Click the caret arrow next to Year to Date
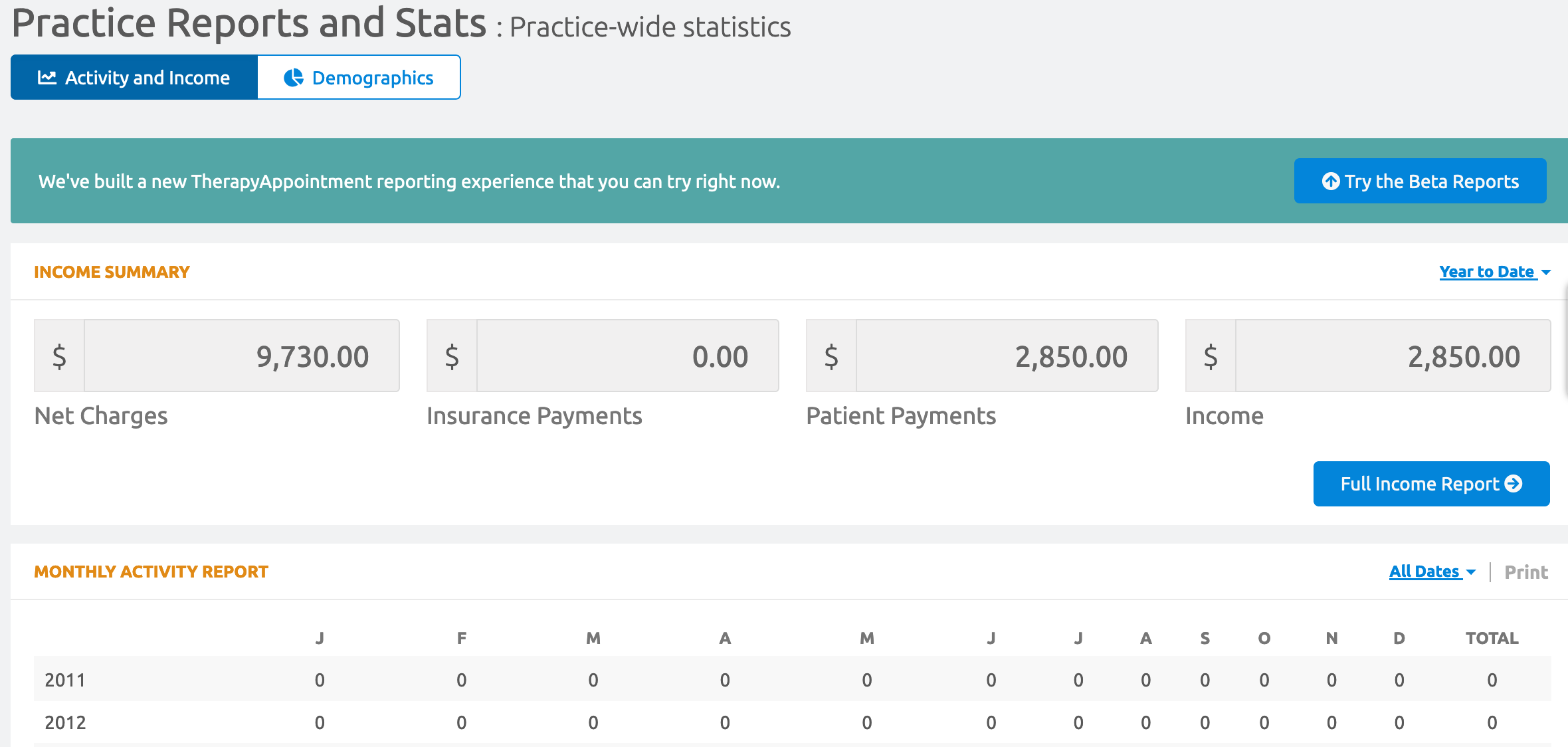This screenshot has width=1568, height=747. click(1546, 272)
